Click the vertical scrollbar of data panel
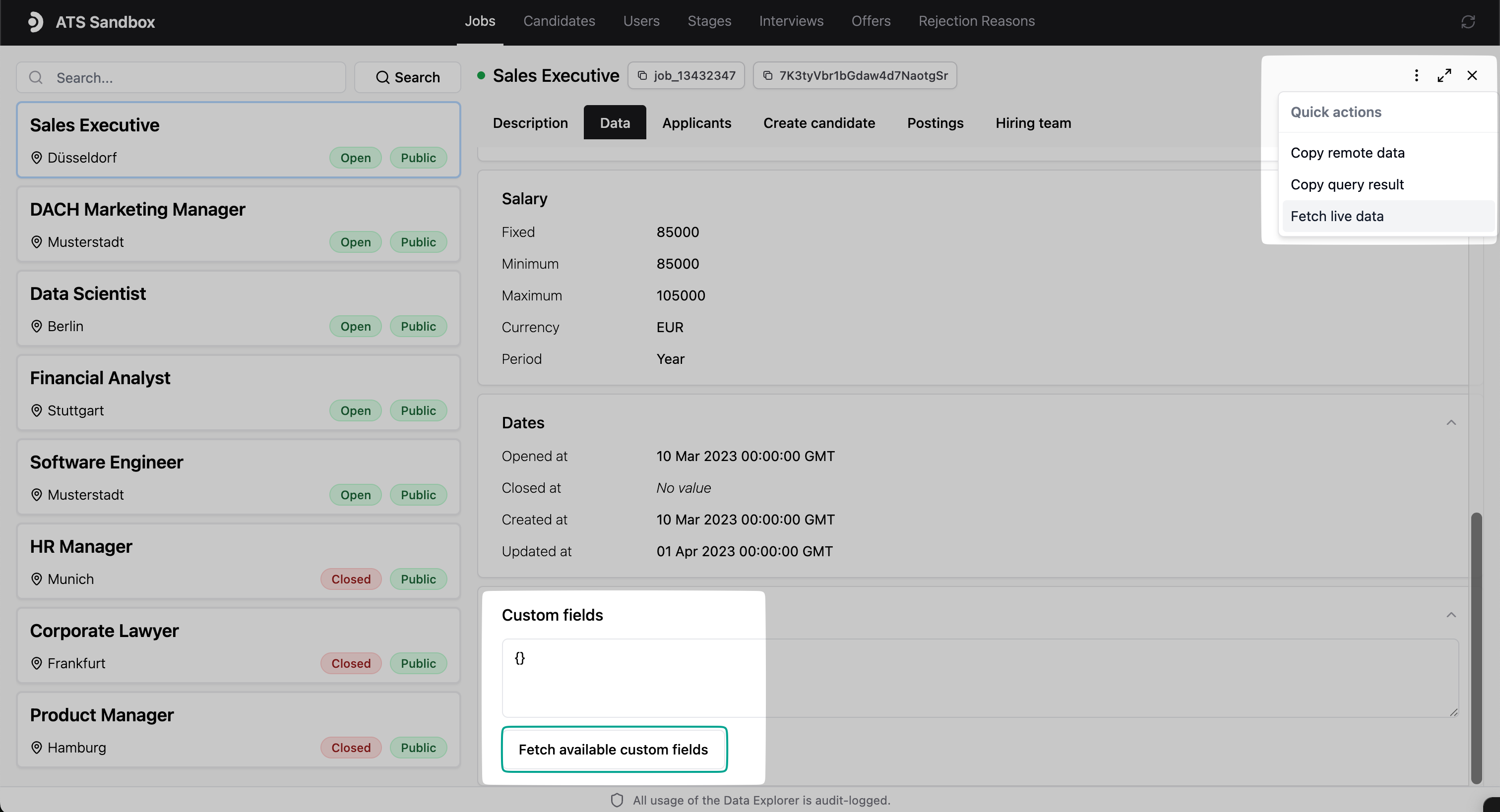This screenshot has height=812, width=1500. point(1476,648)
